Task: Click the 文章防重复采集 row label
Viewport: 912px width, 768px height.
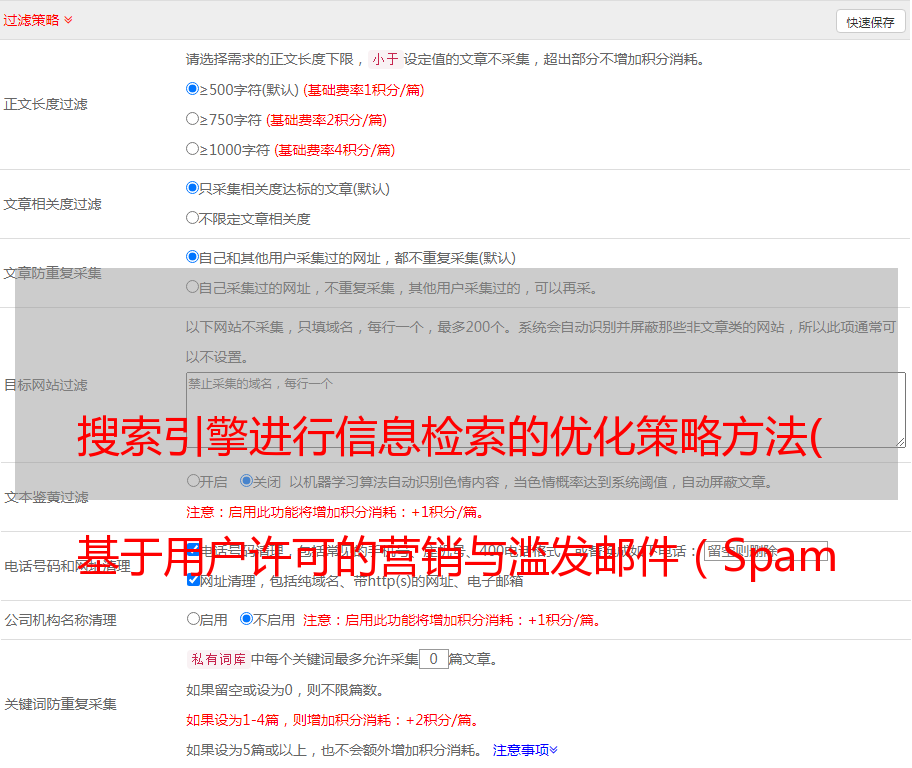Action: click(x=53, y=273)
